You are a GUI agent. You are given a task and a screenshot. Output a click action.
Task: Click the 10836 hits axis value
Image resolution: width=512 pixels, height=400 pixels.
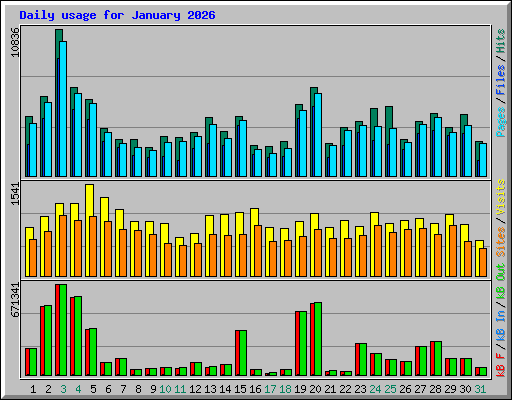pos(15,42)
